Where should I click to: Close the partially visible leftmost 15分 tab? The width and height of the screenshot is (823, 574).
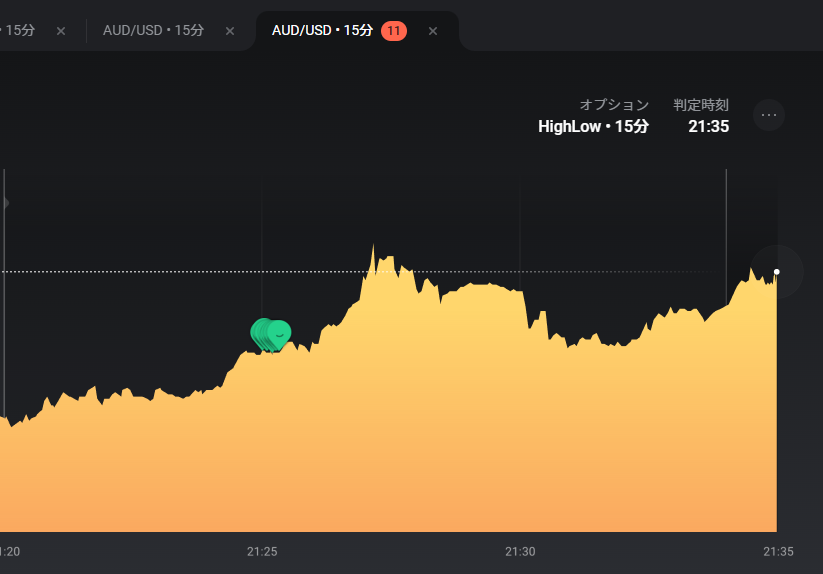tap(61, 31)
